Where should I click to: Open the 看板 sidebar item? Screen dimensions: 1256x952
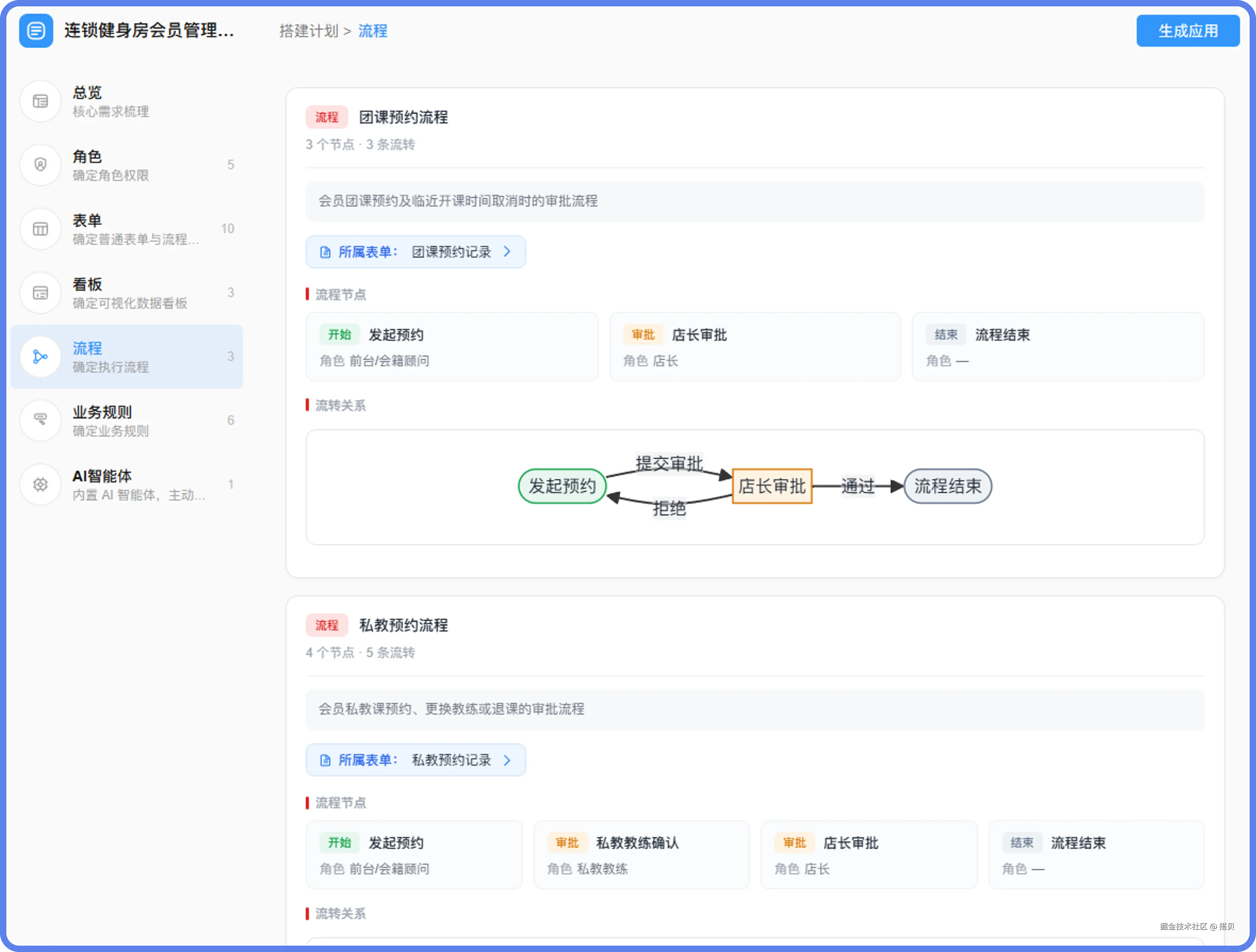tap(126, 293)
